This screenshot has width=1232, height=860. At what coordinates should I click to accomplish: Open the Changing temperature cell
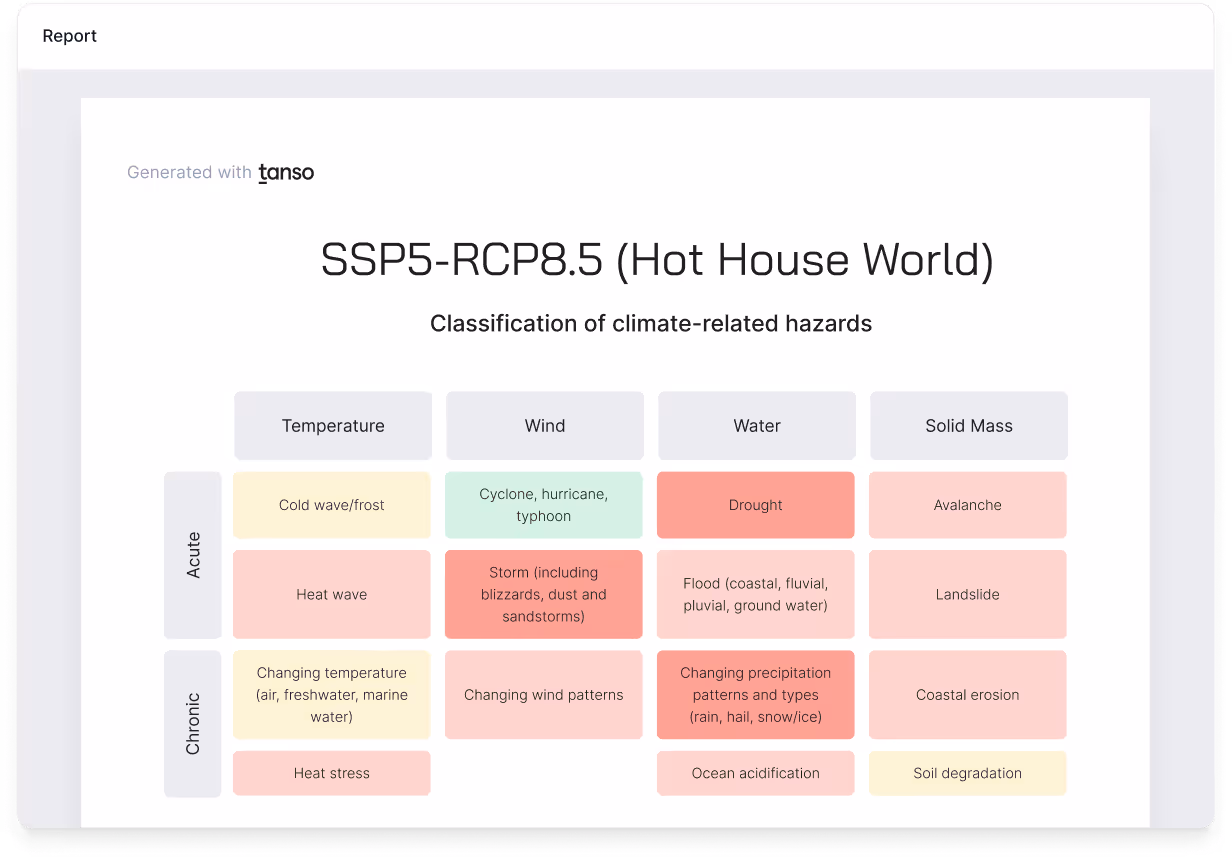(x=332, y=695)
